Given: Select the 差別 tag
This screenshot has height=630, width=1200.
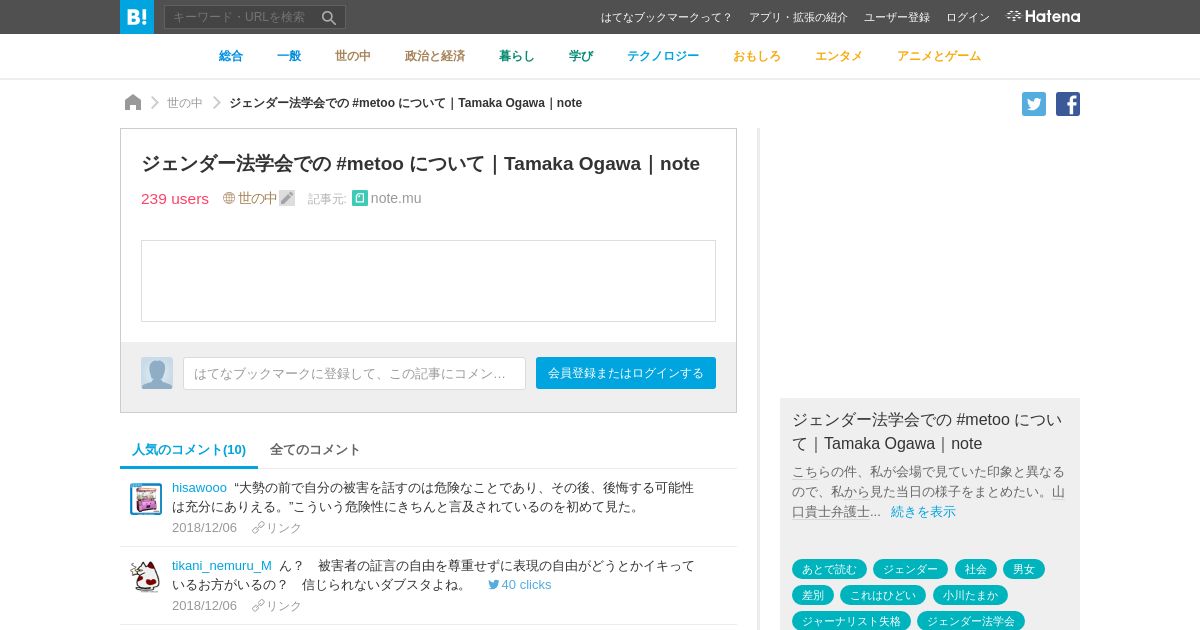Looking at the screenshot, I should pyautogui.click(x=813, y=595).
